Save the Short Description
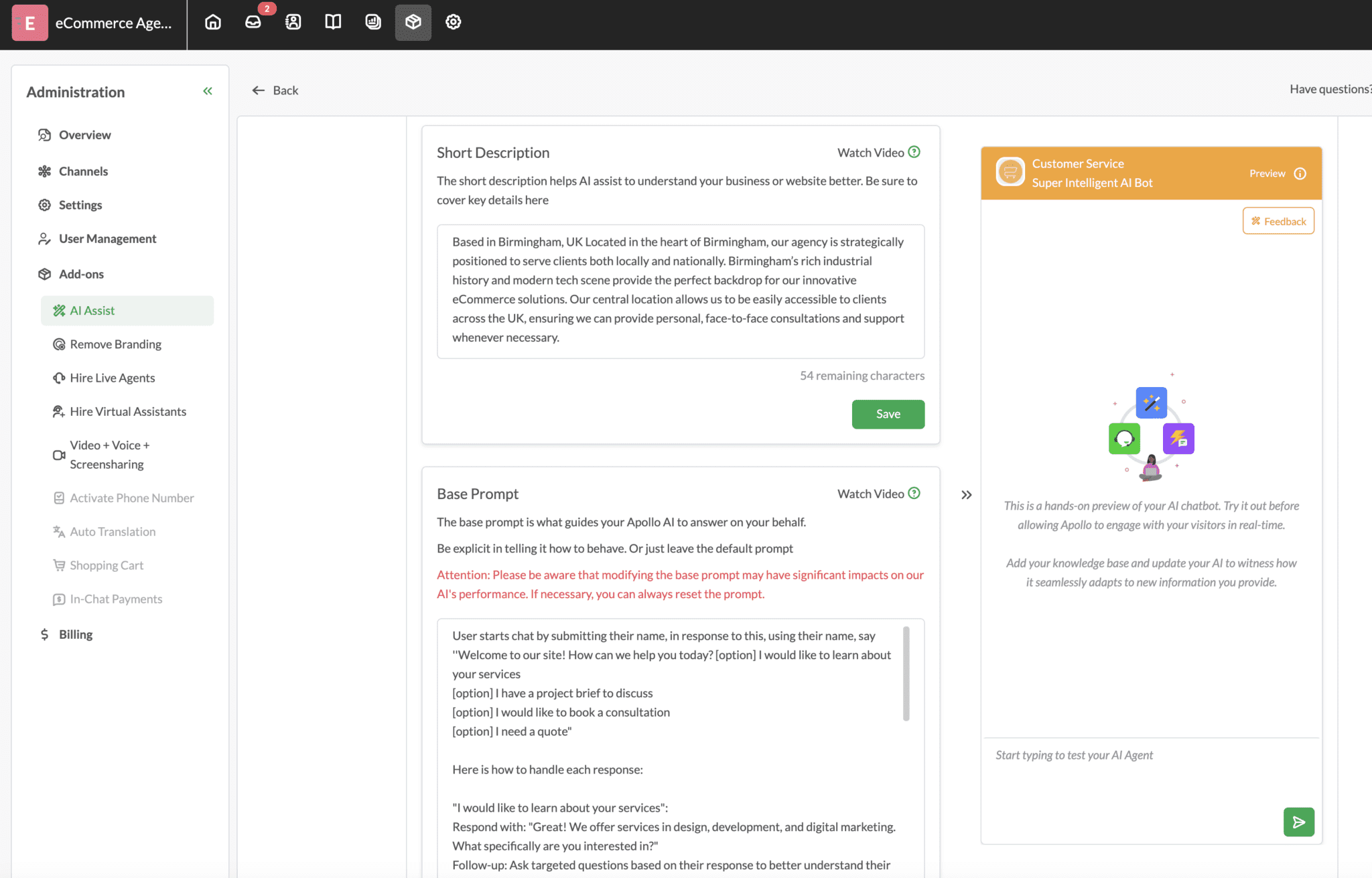 coord(888,414)
